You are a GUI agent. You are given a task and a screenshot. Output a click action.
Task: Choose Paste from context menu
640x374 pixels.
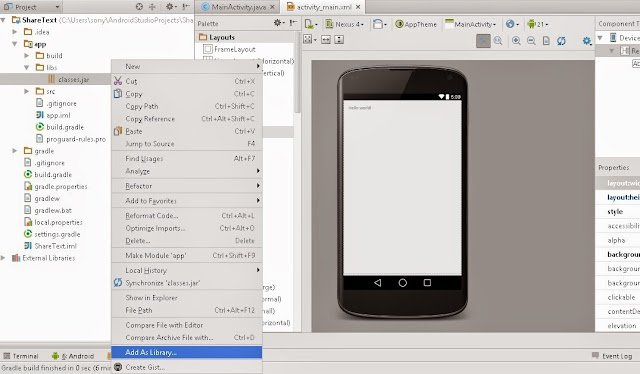187,131
